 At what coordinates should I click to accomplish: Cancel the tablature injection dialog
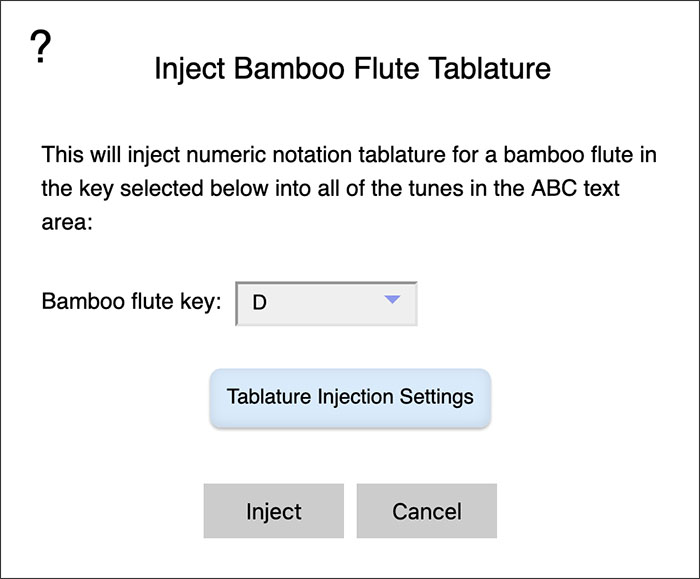(426, 511)
